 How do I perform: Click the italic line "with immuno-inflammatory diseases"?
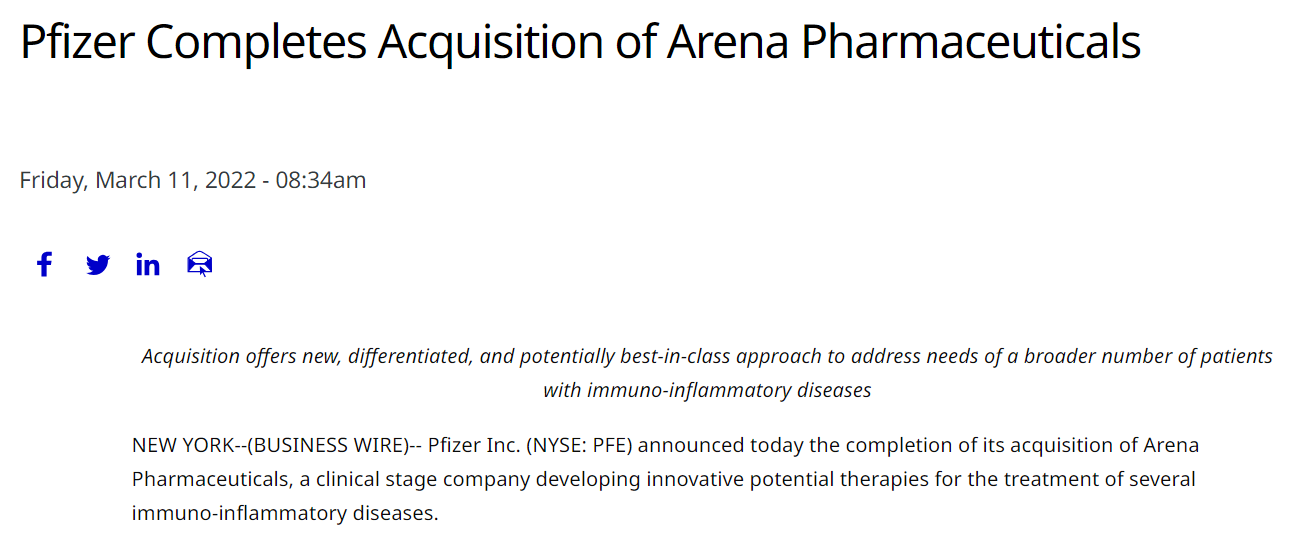706,390
